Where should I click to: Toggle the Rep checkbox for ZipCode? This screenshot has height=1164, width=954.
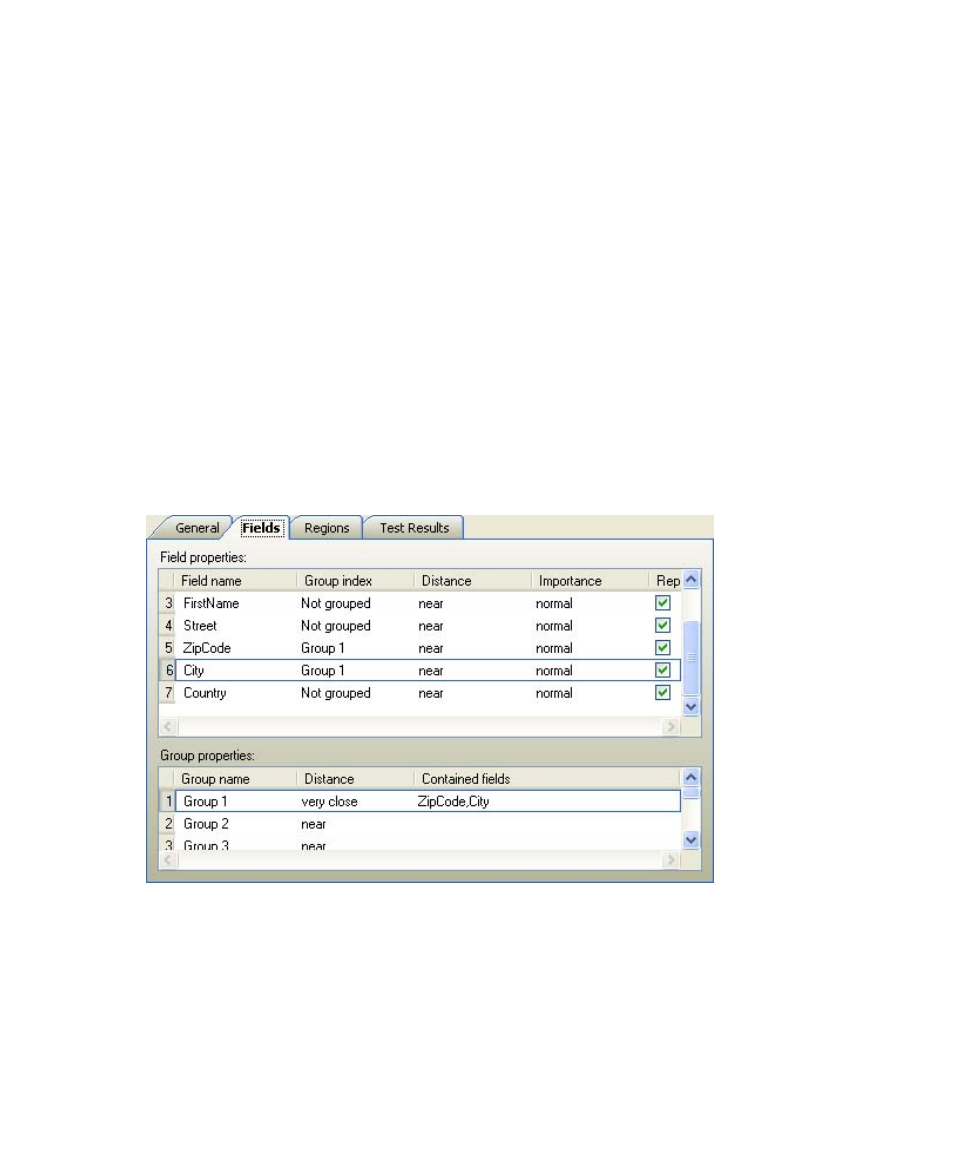(663, 647)
